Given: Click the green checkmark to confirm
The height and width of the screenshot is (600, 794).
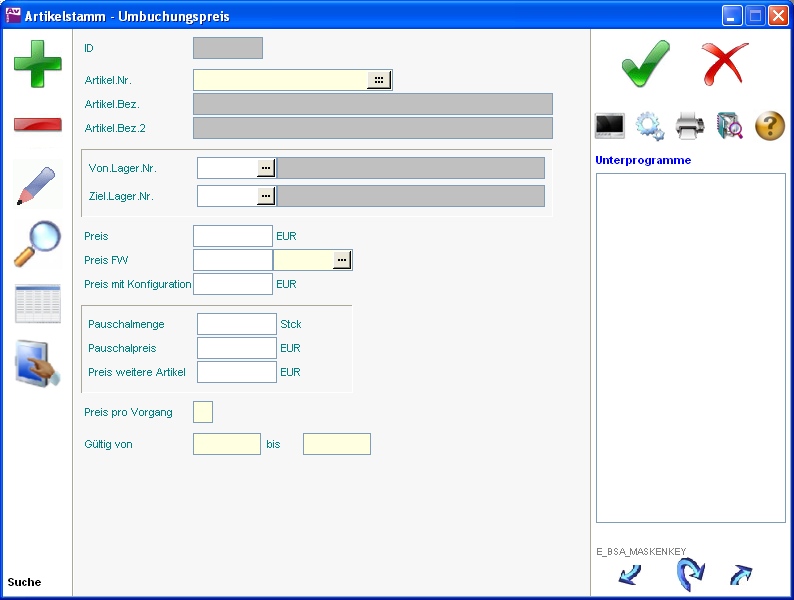Looking at the screenshot, I should [645, 64].
